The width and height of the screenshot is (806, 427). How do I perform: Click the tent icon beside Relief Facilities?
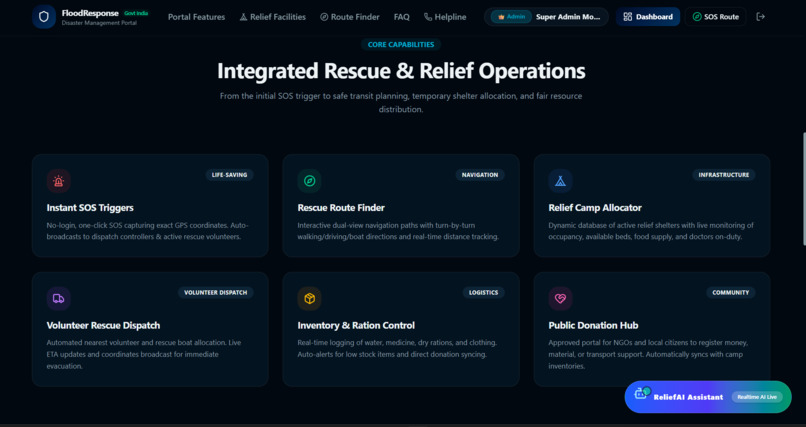click(x=243, y=17)
